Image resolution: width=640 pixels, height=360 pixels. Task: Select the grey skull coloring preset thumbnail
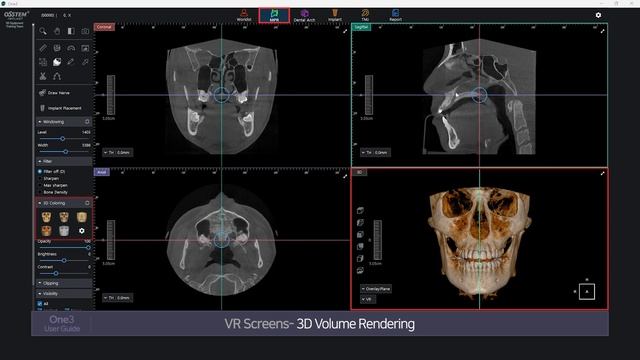(x=64, y=231)
